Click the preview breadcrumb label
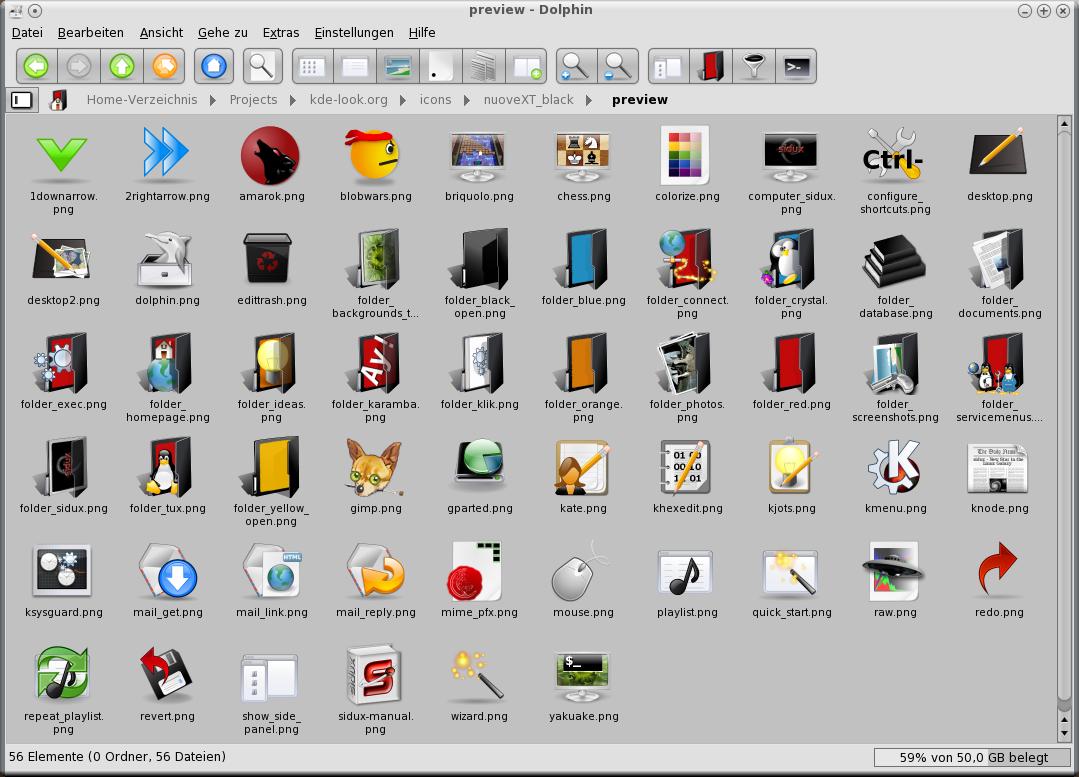The image size is (1079, 777). click(x=640, y=100)
